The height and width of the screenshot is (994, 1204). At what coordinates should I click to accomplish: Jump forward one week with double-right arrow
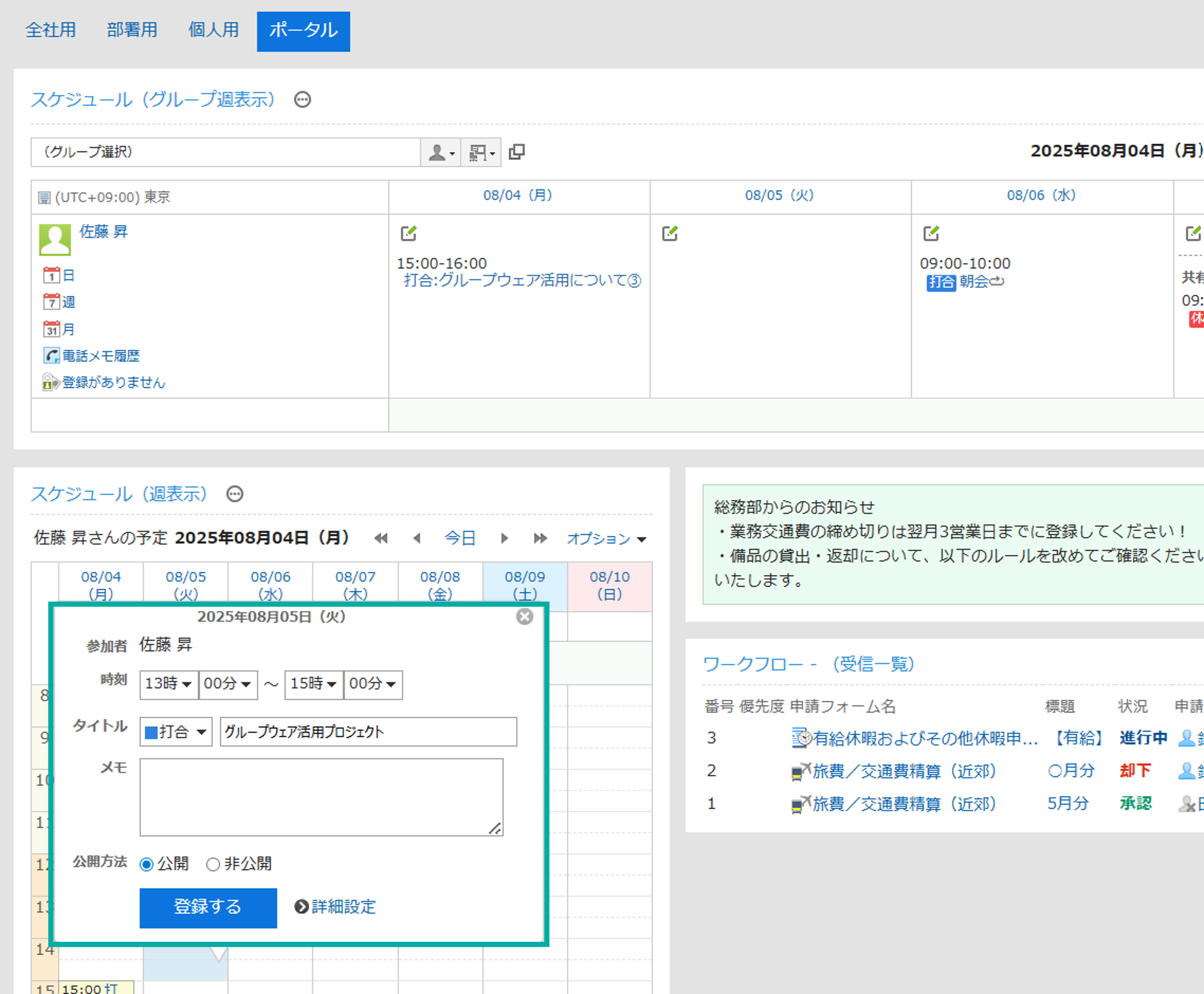[x=540, y=538]
